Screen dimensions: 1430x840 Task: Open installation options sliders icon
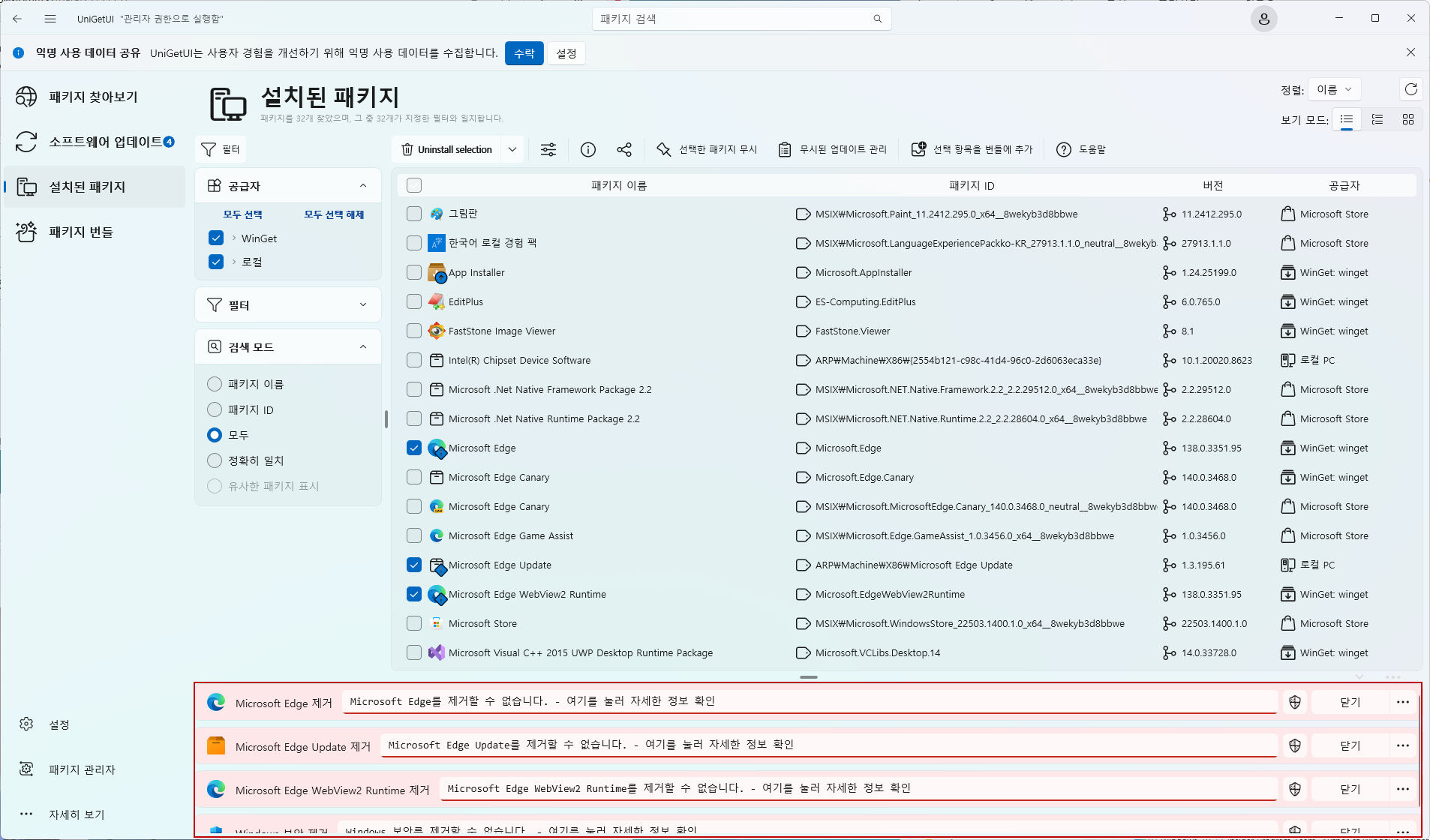coord(548,149)
